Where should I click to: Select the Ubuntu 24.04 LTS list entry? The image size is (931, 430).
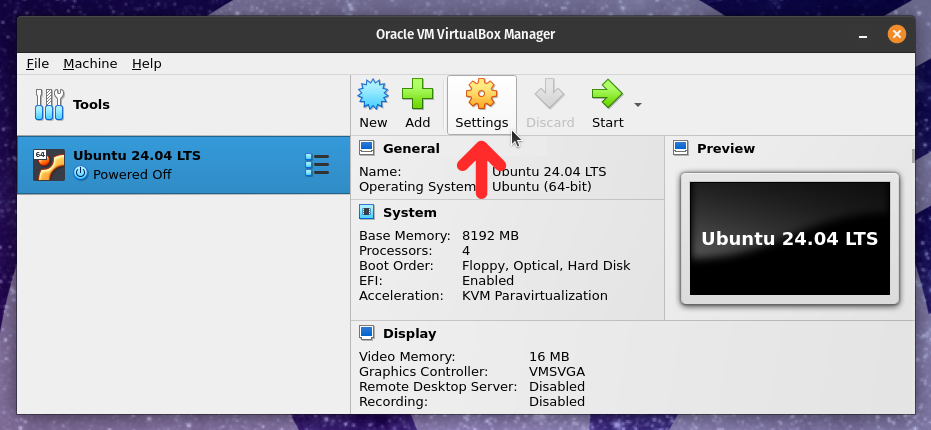[x=183, y=165]
